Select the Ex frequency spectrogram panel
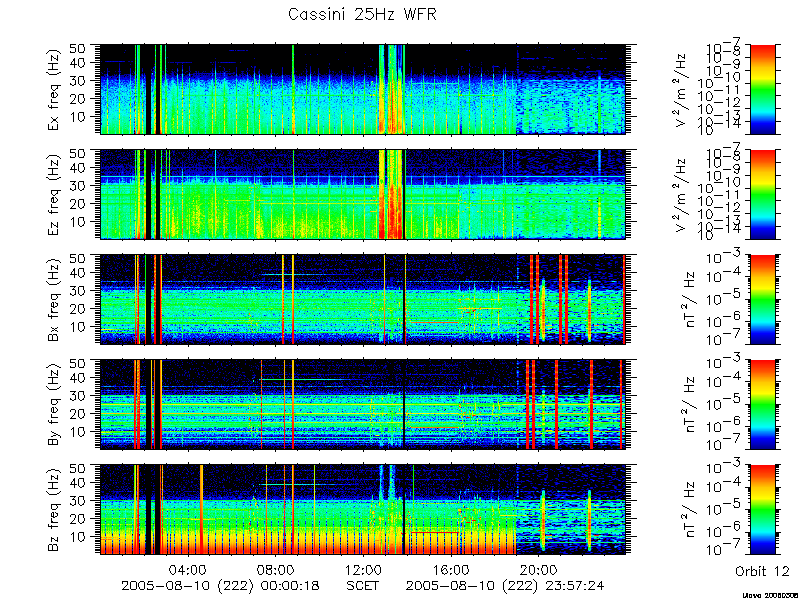The width and height of the screenshot is (800, 600). coord(363,89)
